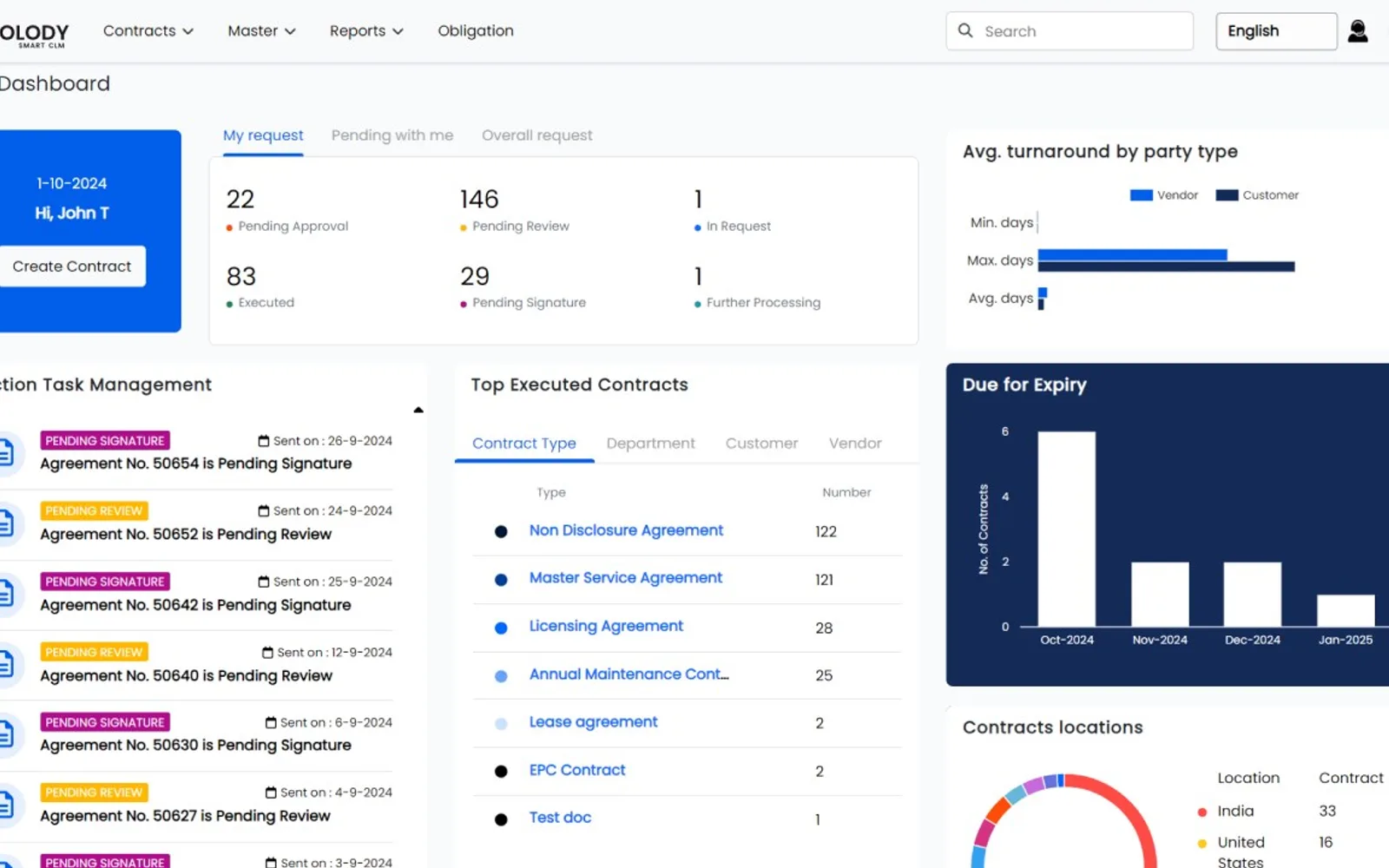This screenshot has height=868, width=1389.
Task: Open document icon for Agreement No. 50642
Action: (x=6, y=593)
